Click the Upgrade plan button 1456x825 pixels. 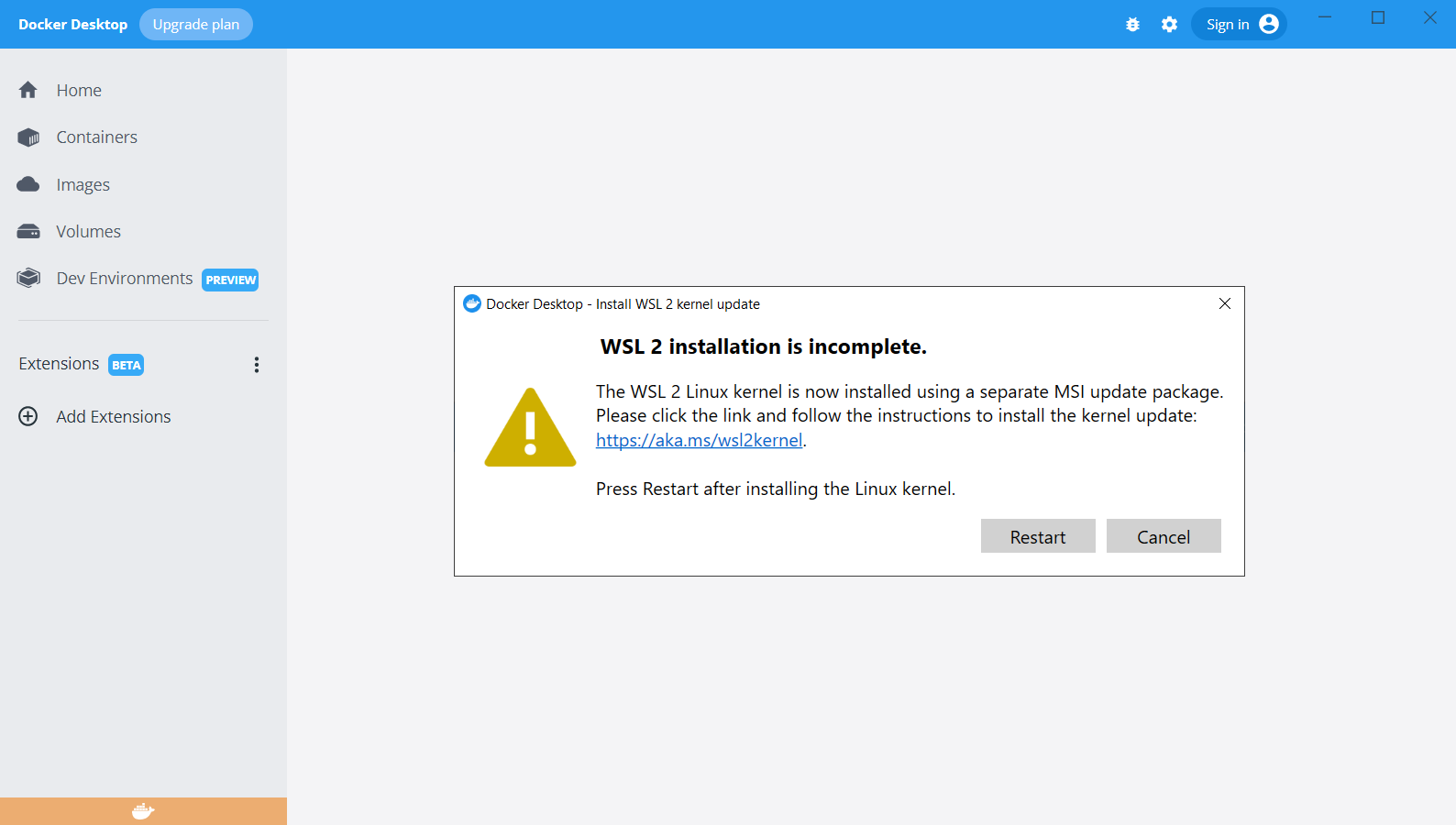click(195, 25)
